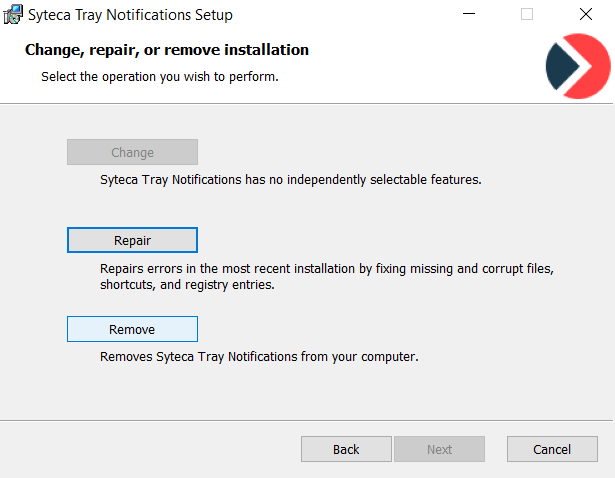Screen dimensions: 615x478
Task: Click the installer icon in the title bar
Action: 13,15
